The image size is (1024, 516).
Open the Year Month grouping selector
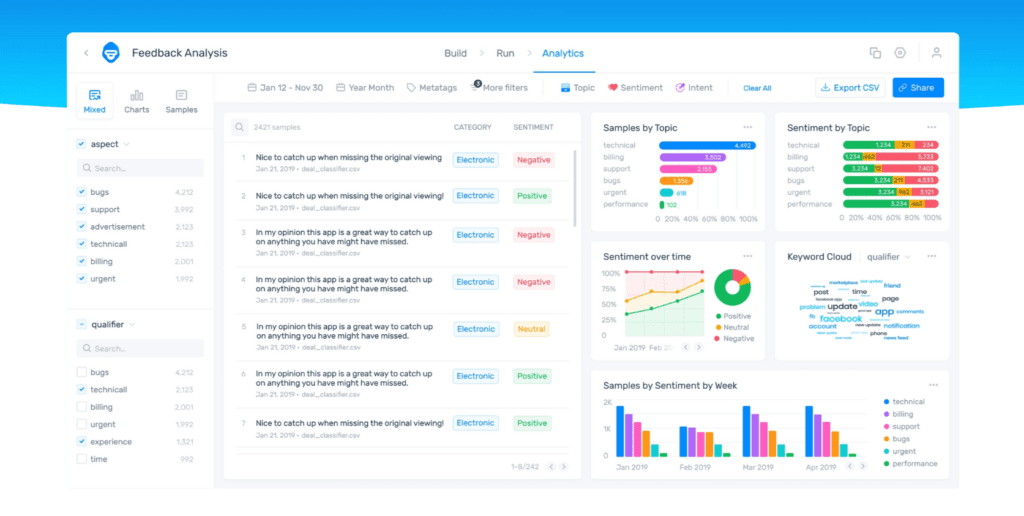365,88
